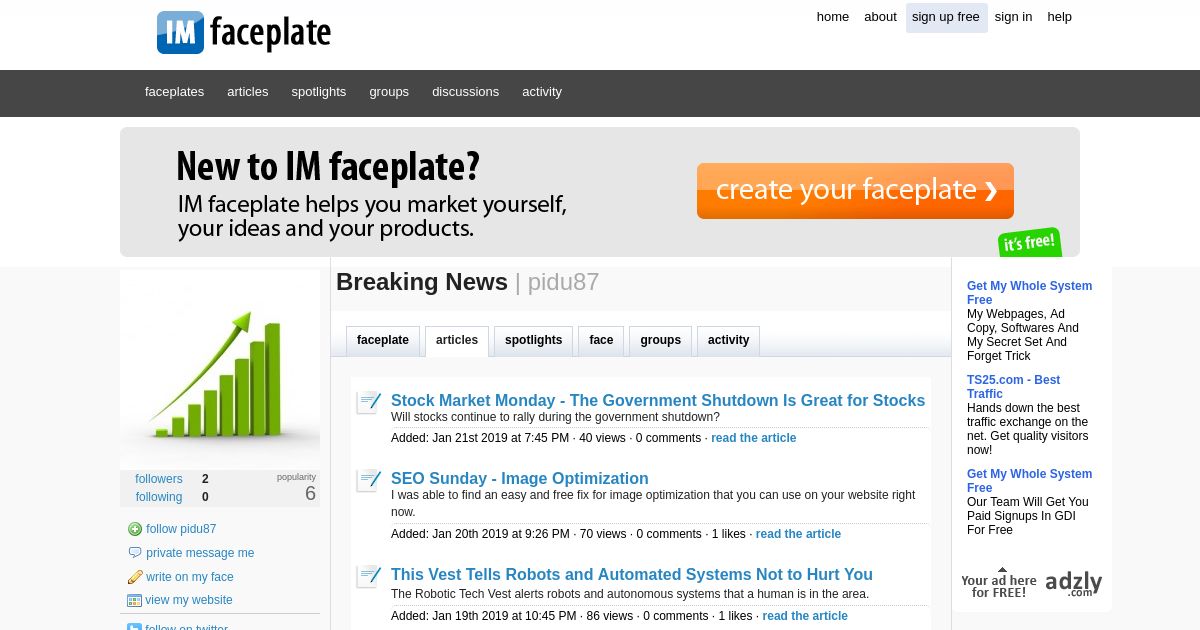
Task: Click private message me link
Action: (200, 553)
